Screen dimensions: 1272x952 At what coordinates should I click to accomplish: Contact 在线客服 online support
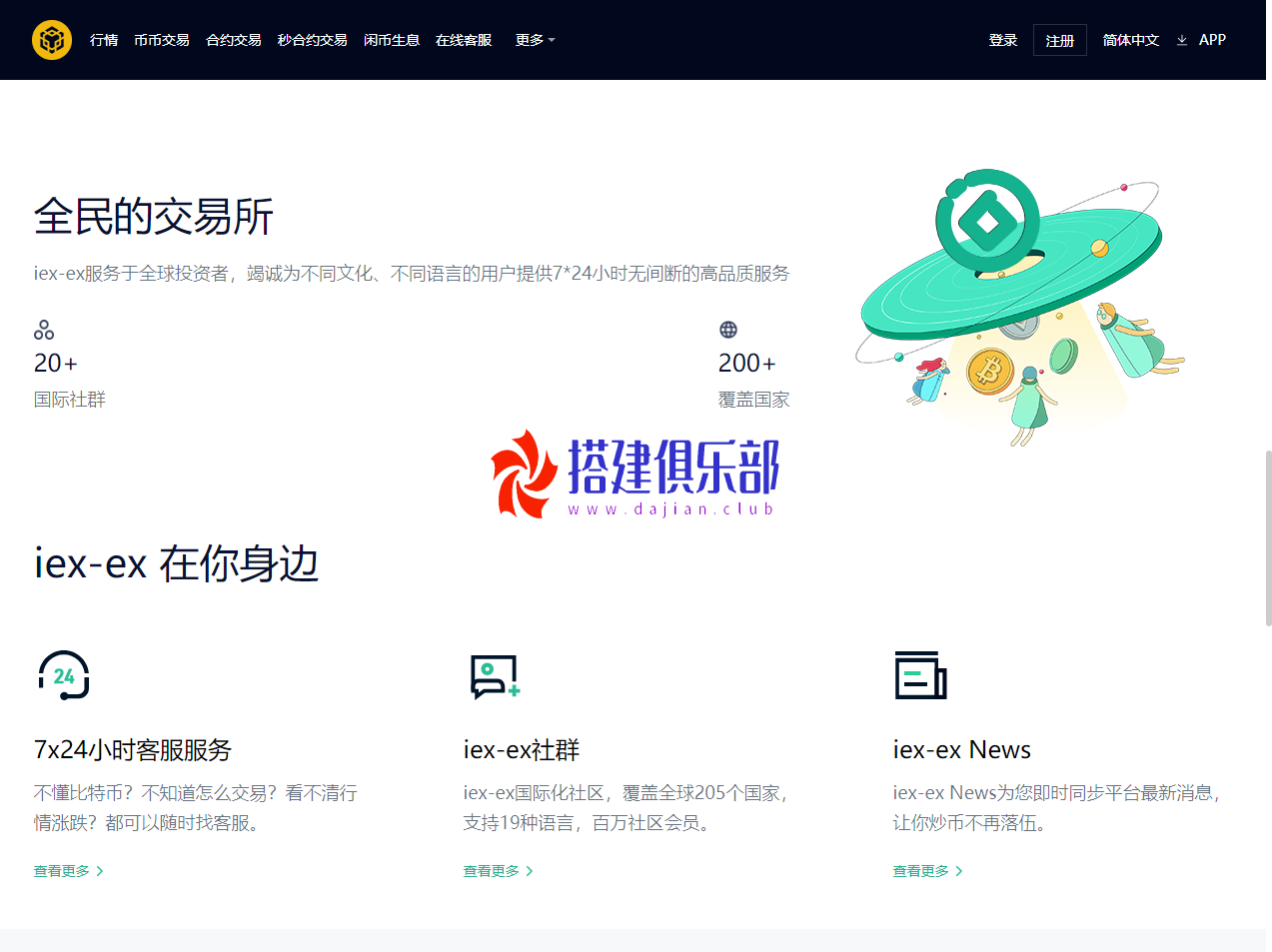pyautogui.click(x=464, y=40)
